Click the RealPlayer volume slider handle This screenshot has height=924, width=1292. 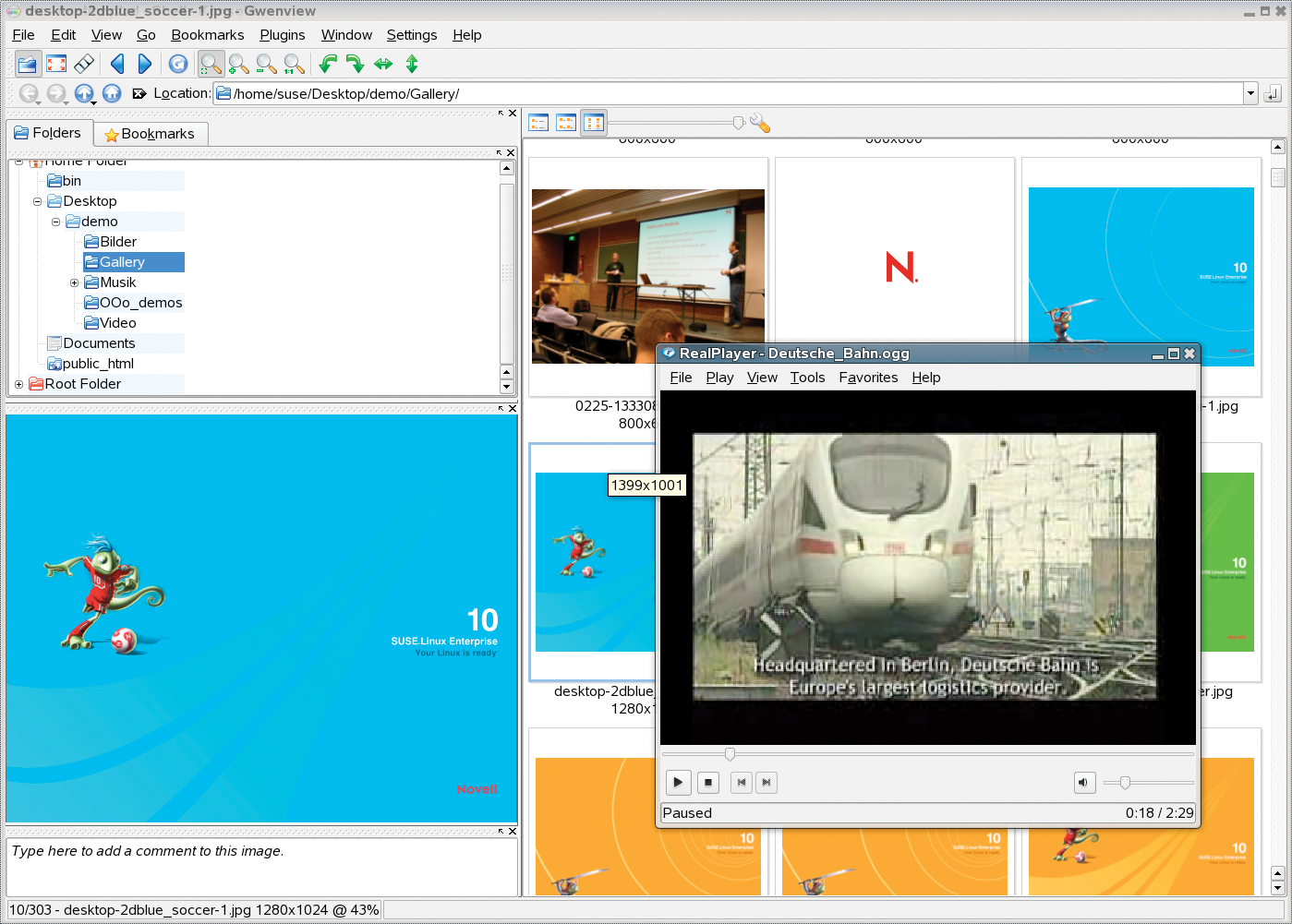1125,783
